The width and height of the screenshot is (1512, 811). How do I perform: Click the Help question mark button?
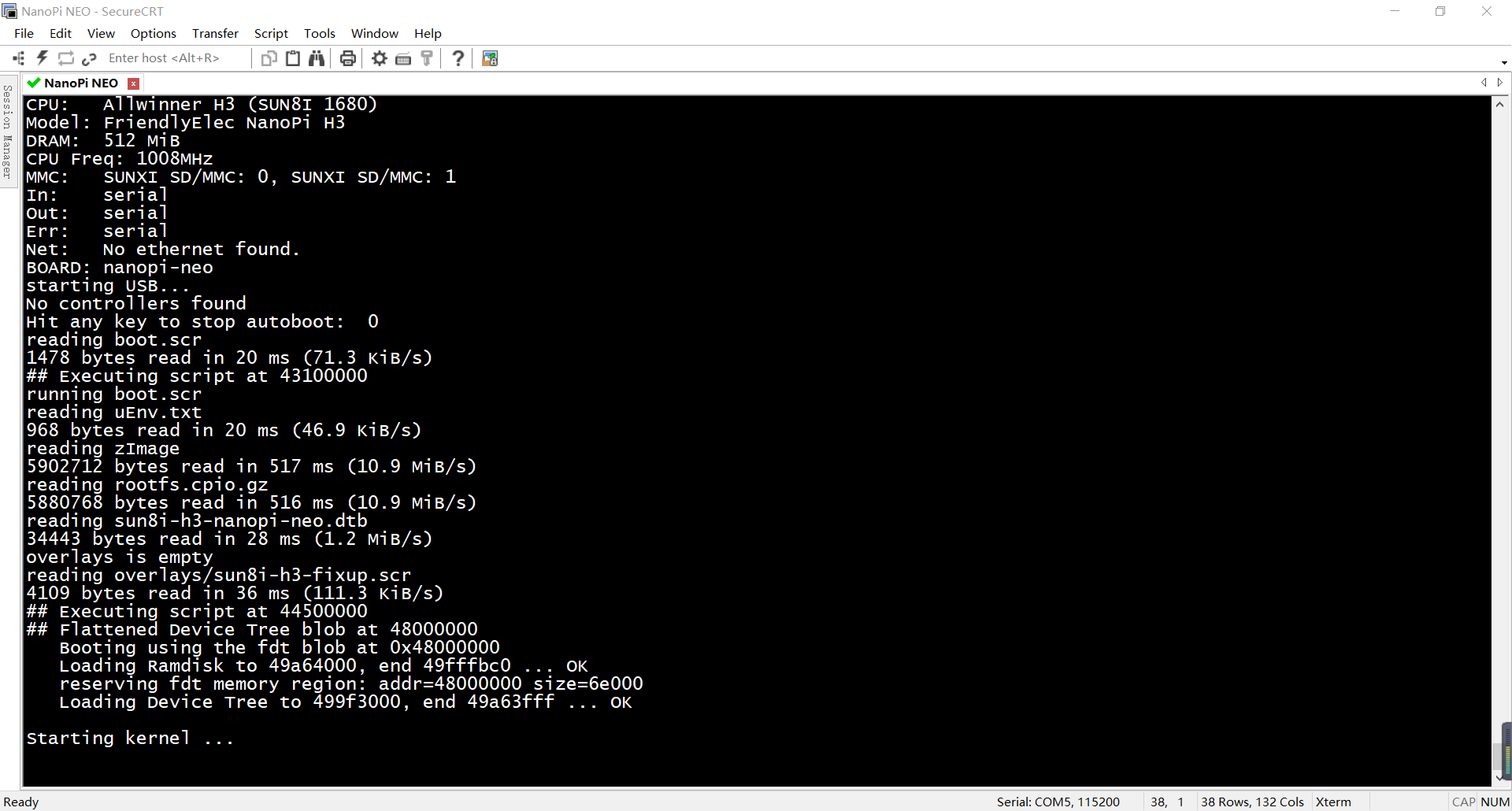click(458, 58)
